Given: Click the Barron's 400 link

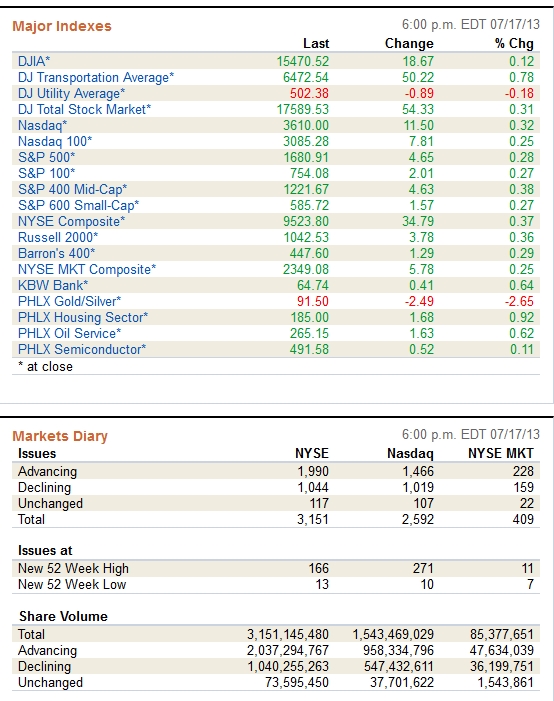Looking at the screenshot, I should click(x=56, y=253).
